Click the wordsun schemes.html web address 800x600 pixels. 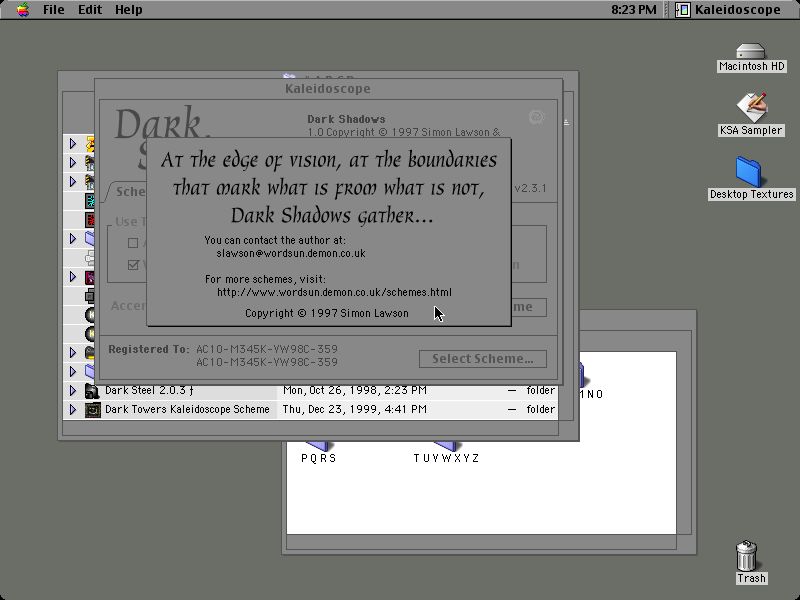(x=334, y=292)
